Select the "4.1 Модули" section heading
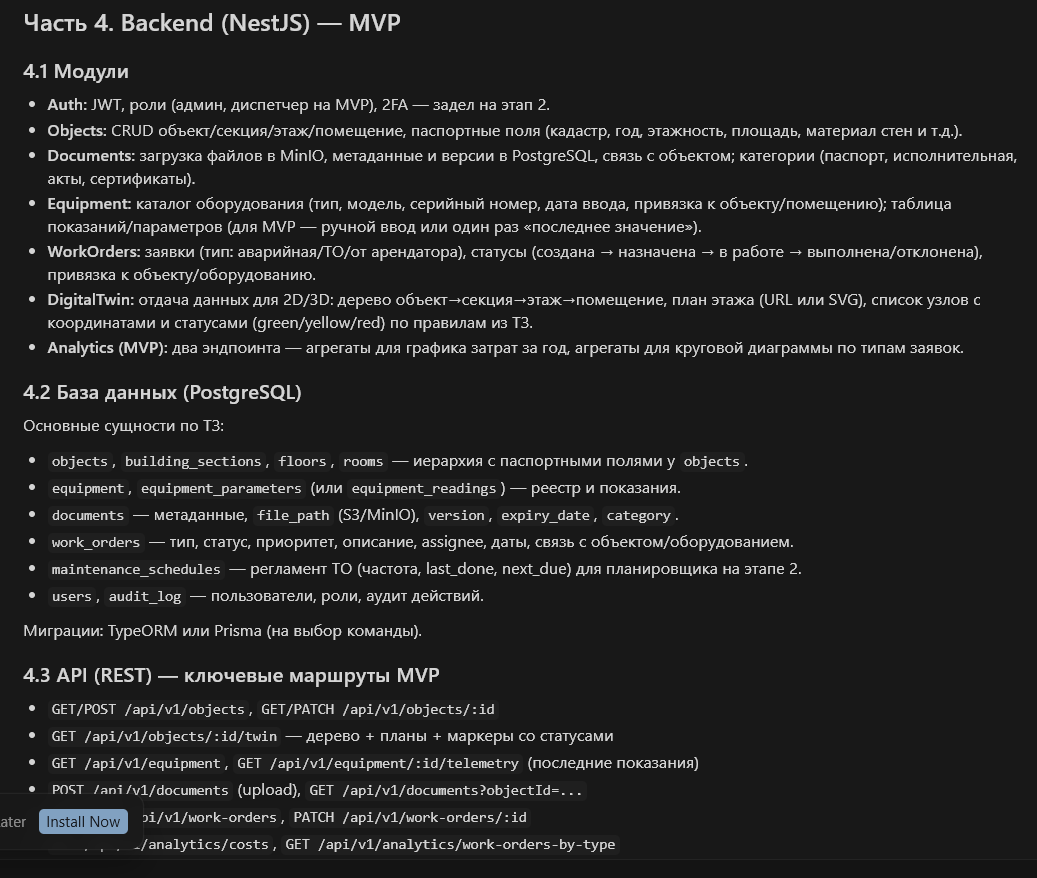1037x878 pixels. pyautogui.click(x=76, y=71)
